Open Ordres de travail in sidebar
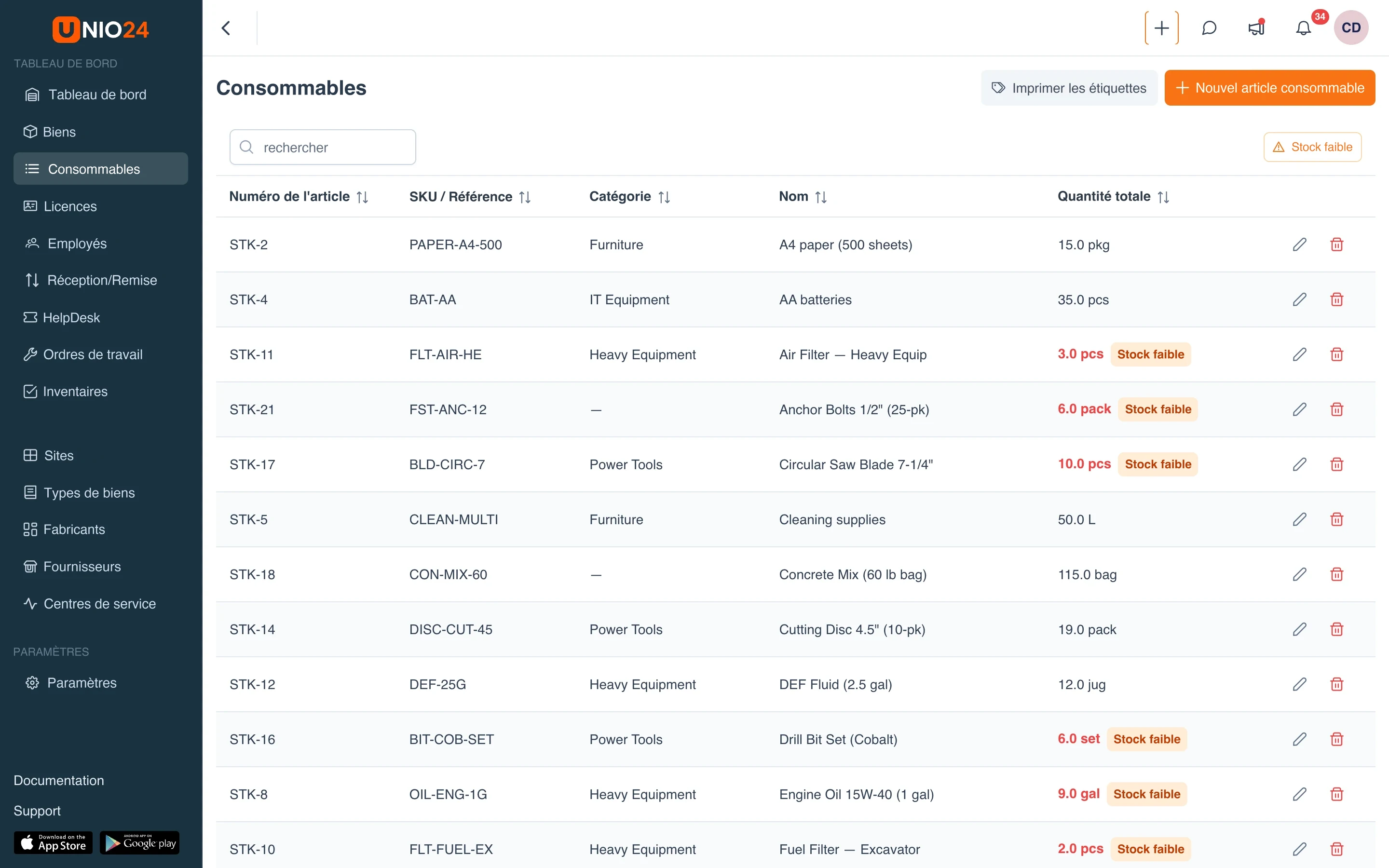Image resolution: width=1389 pixels, height=868 pixels. [x=100, y=354]
